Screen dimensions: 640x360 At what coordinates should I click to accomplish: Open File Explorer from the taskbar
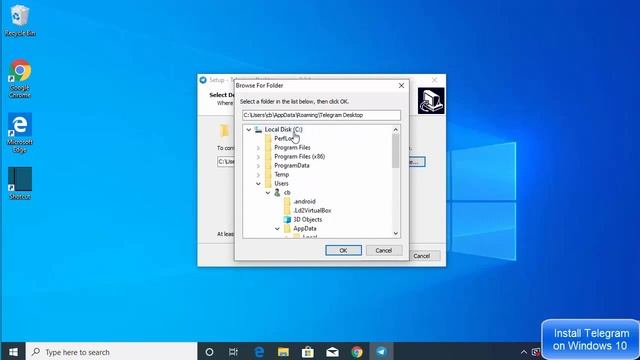(x=283, y=352)
